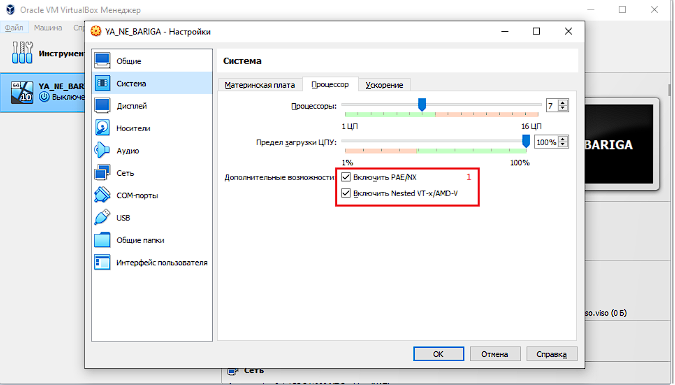Open the COM-порты connector icon
This screenshot has width=675, height=385.
(102, 195)
